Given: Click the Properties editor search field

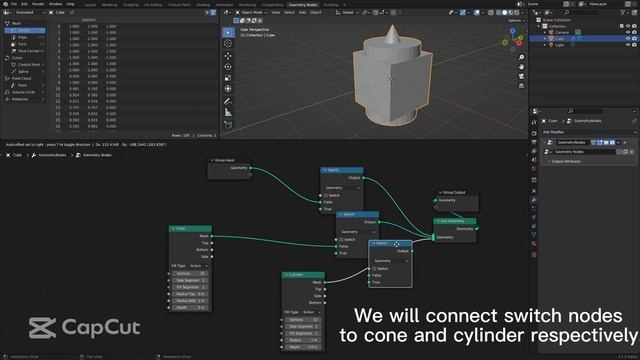Looking at the screenshot, I should click(584, 111).
